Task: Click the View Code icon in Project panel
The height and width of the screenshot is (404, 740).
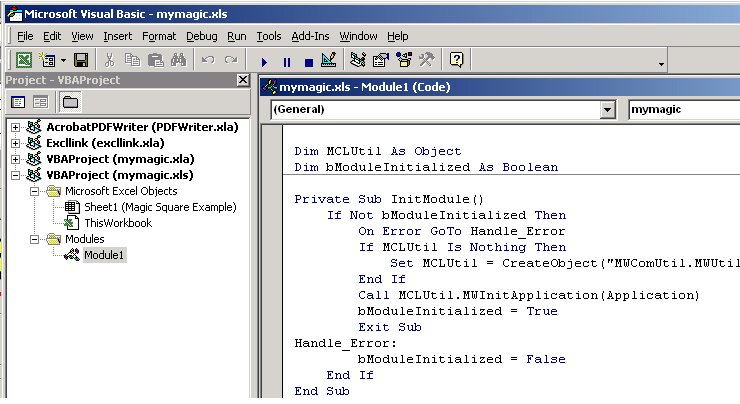Action: tap(18, 102)
